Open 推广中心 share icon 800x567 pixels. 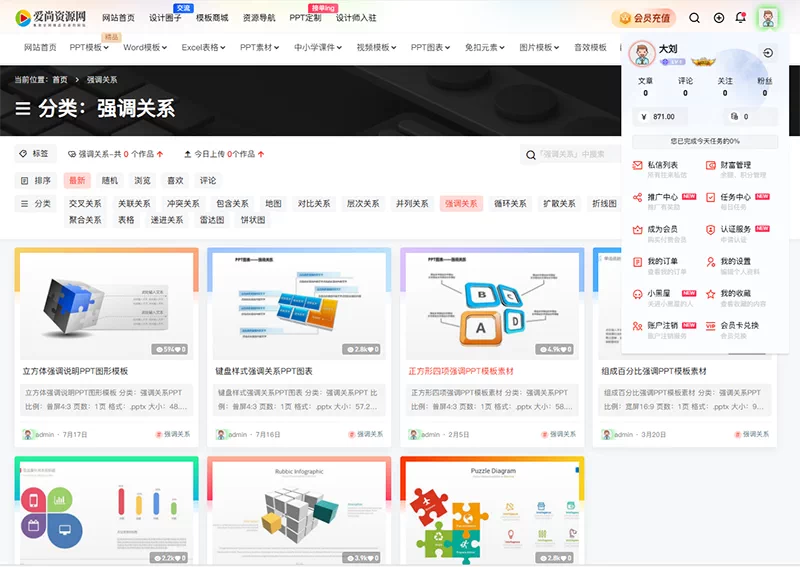pos(637,197)
